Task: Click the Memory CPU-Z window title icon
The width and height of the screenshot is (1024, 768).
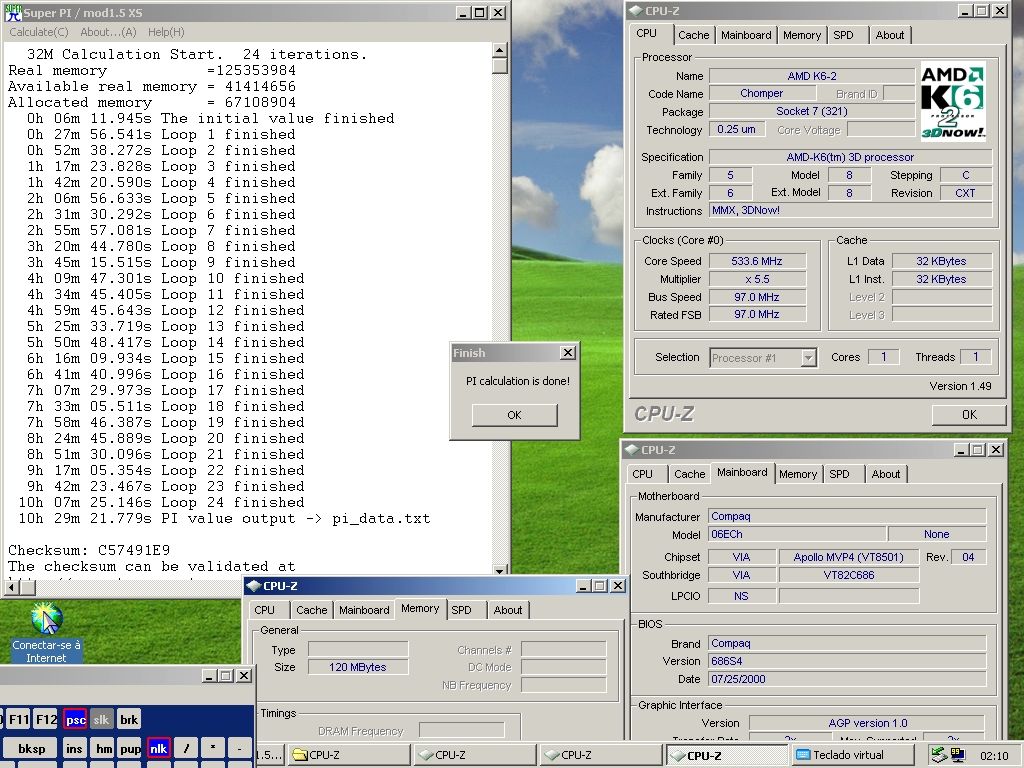Action: (253, 586)
